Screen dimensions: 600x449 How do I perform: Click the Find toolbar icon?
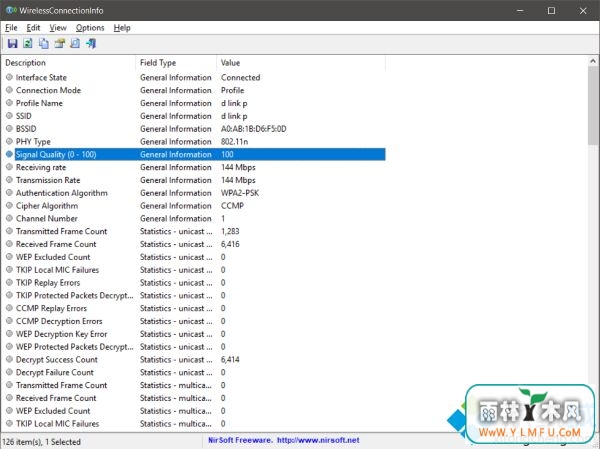[x=75, y=43]
